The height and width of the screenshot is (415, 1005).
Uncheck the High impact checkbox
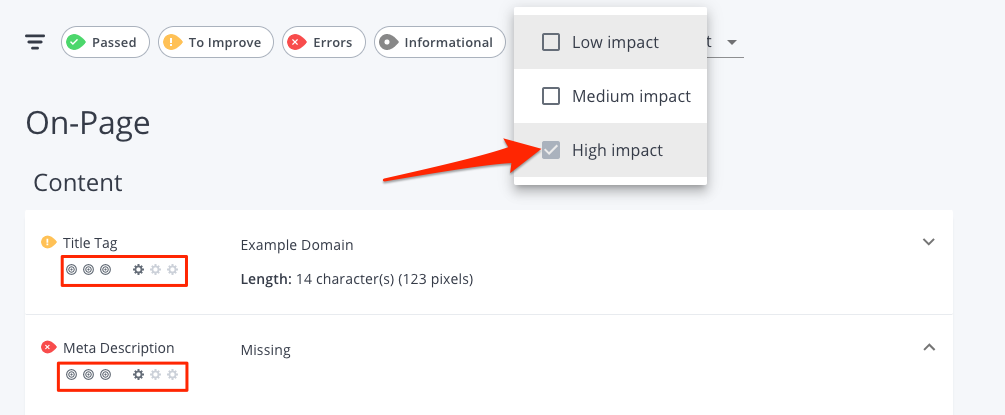pos(551,150)
